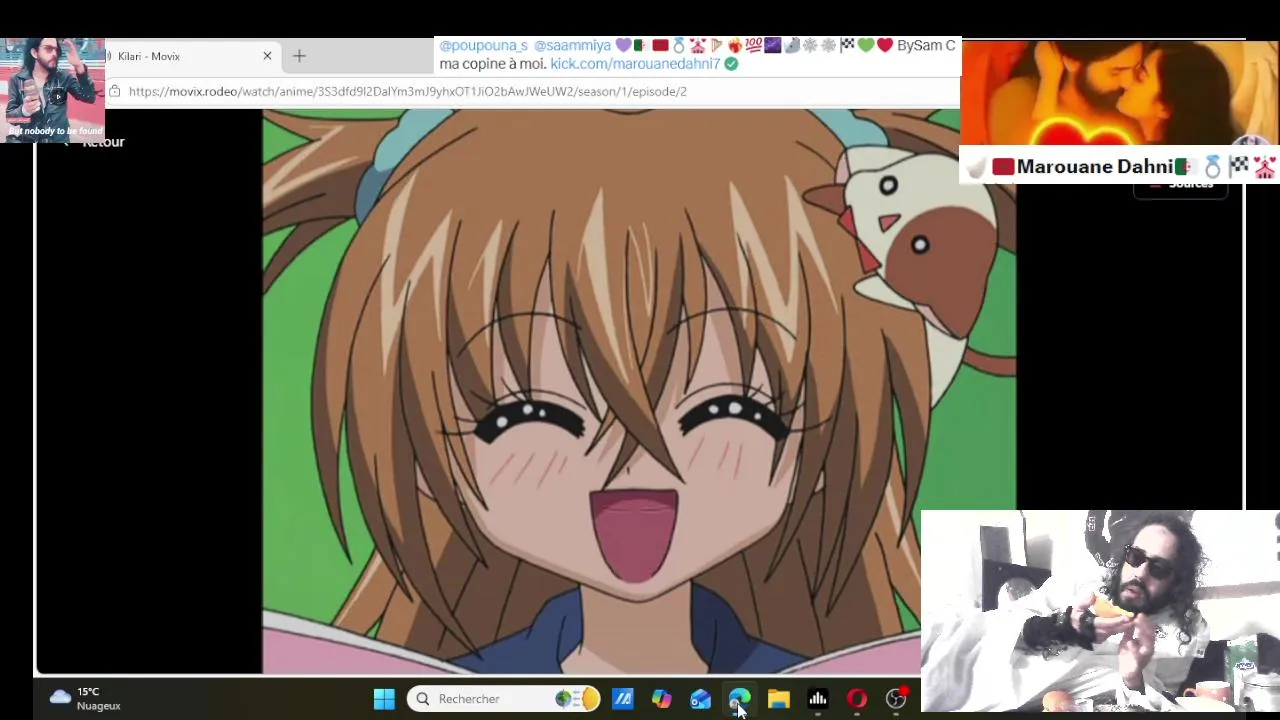
Task: Click the Marouane Dahni name banner
Action: [1118, 166]
